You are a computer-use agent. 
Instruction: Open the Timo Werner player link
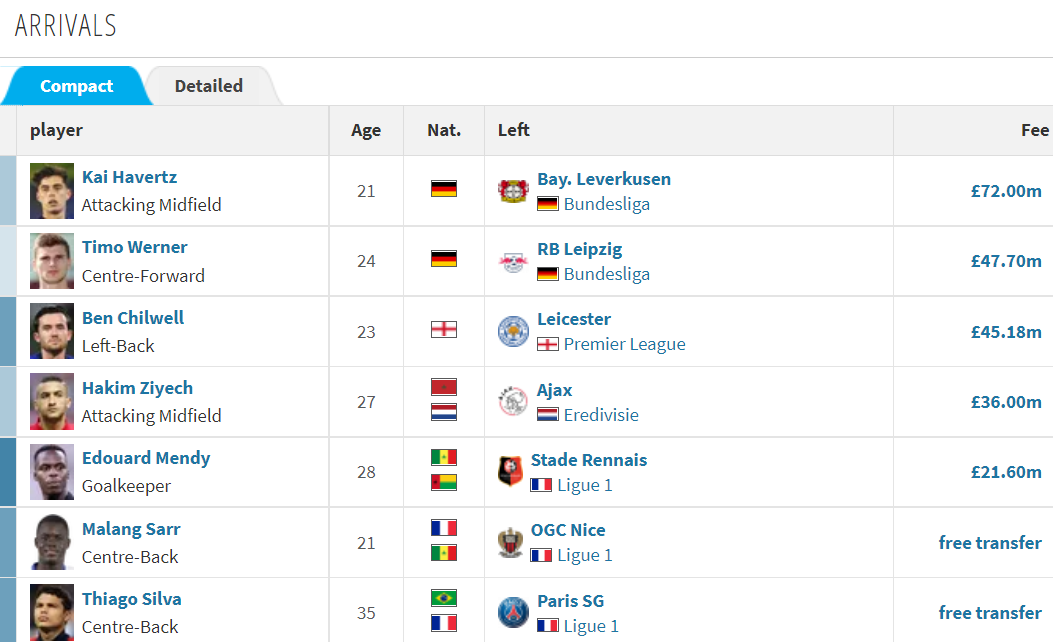pos(134,247)
